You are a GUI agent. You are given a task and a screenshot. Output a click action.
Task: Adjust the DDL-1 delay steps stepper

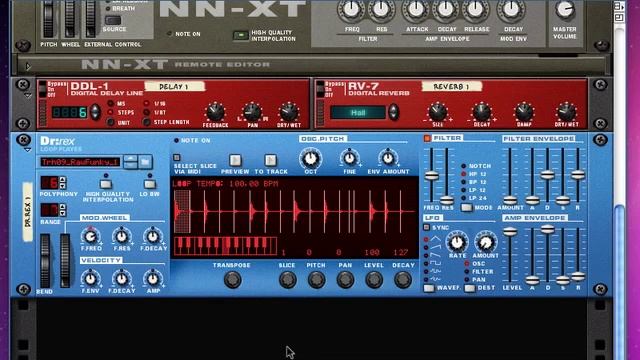tap(95, 112)
